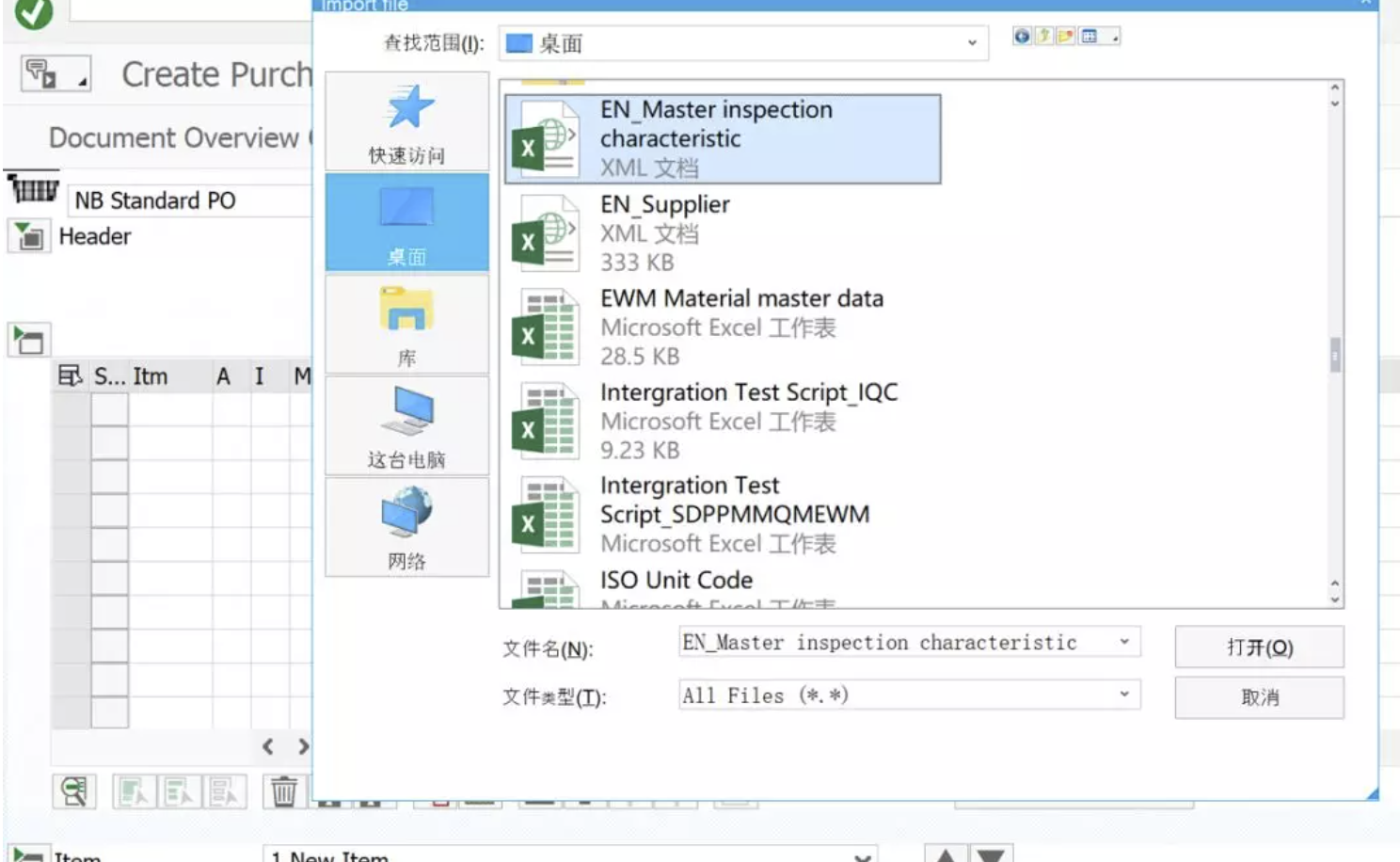Select 桌面 (Desktop) in the sidebar
This screenshot has height=862, width=1400.
406,221
